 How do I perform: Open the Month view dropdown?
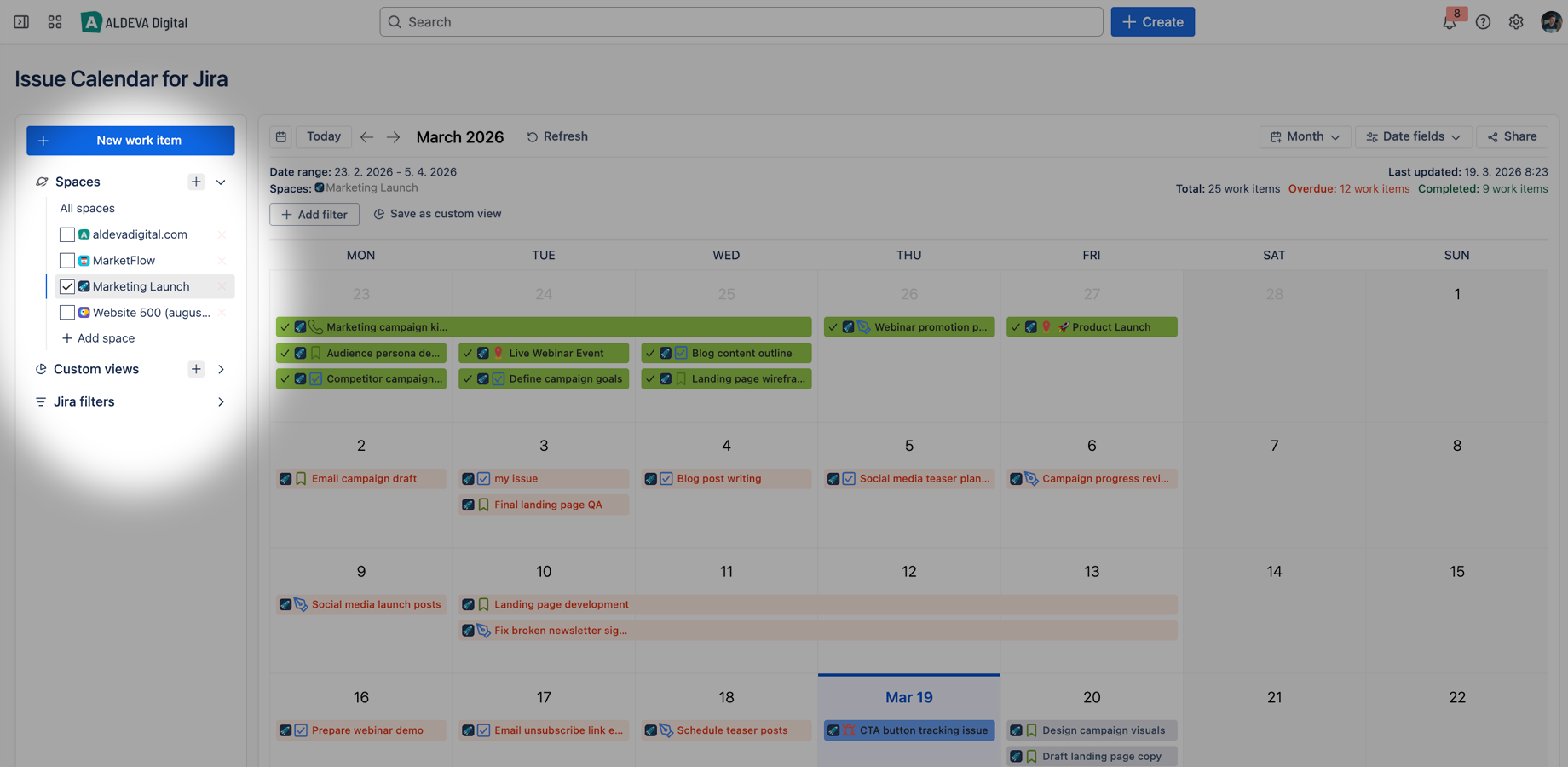(x=1305, y=136)
